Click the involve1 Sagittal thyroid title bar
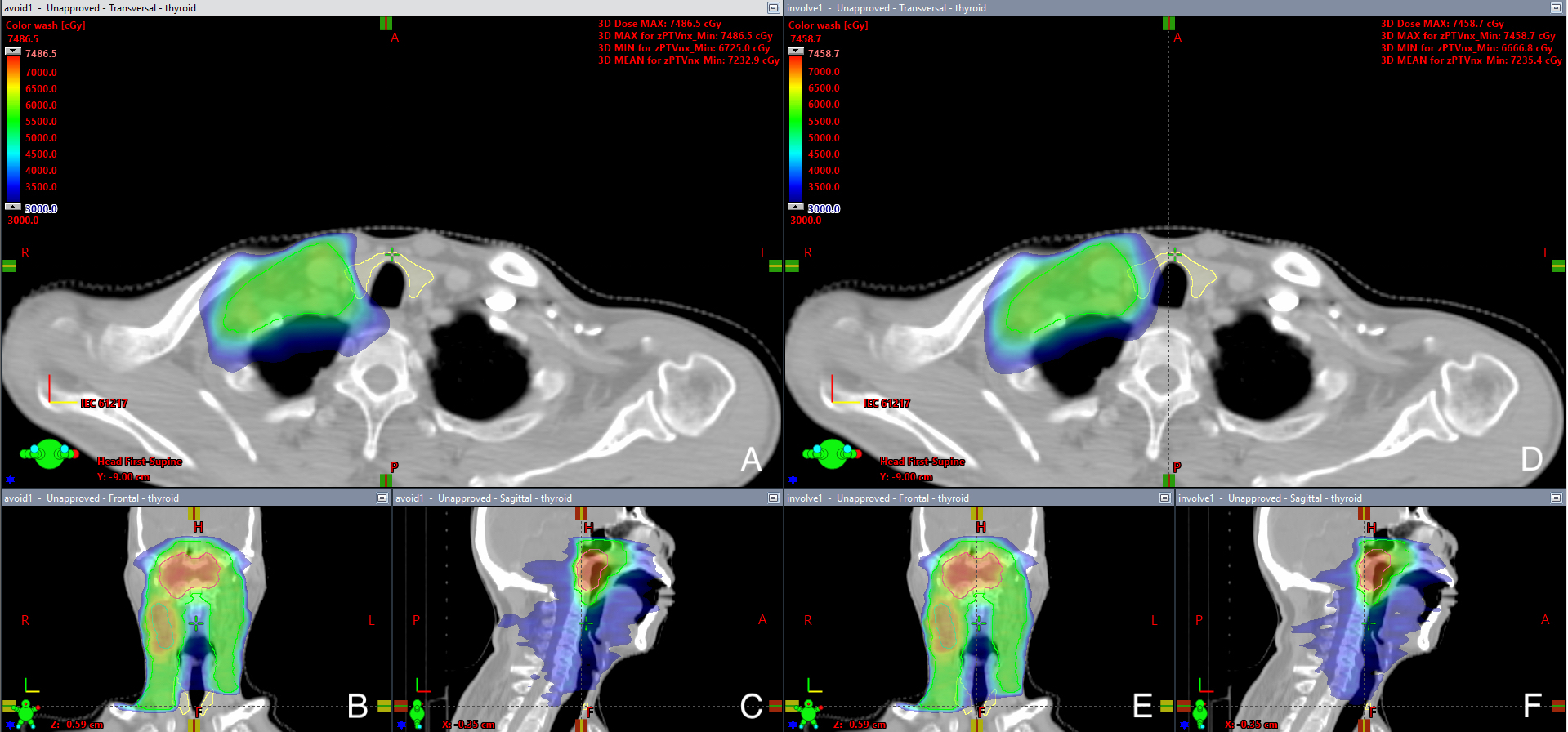1568x732 pixels. (1362, 498)
